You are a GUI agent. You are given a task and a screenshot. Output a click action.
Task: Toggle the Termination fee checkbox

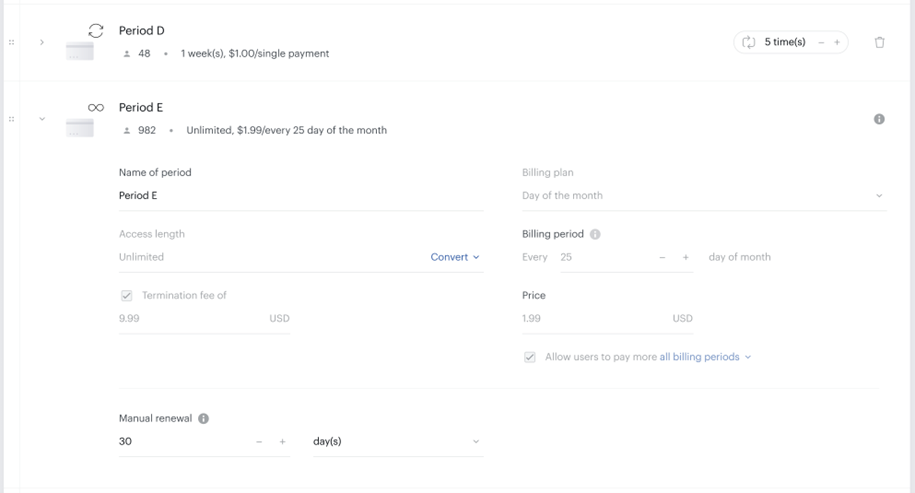pos(127,295)
